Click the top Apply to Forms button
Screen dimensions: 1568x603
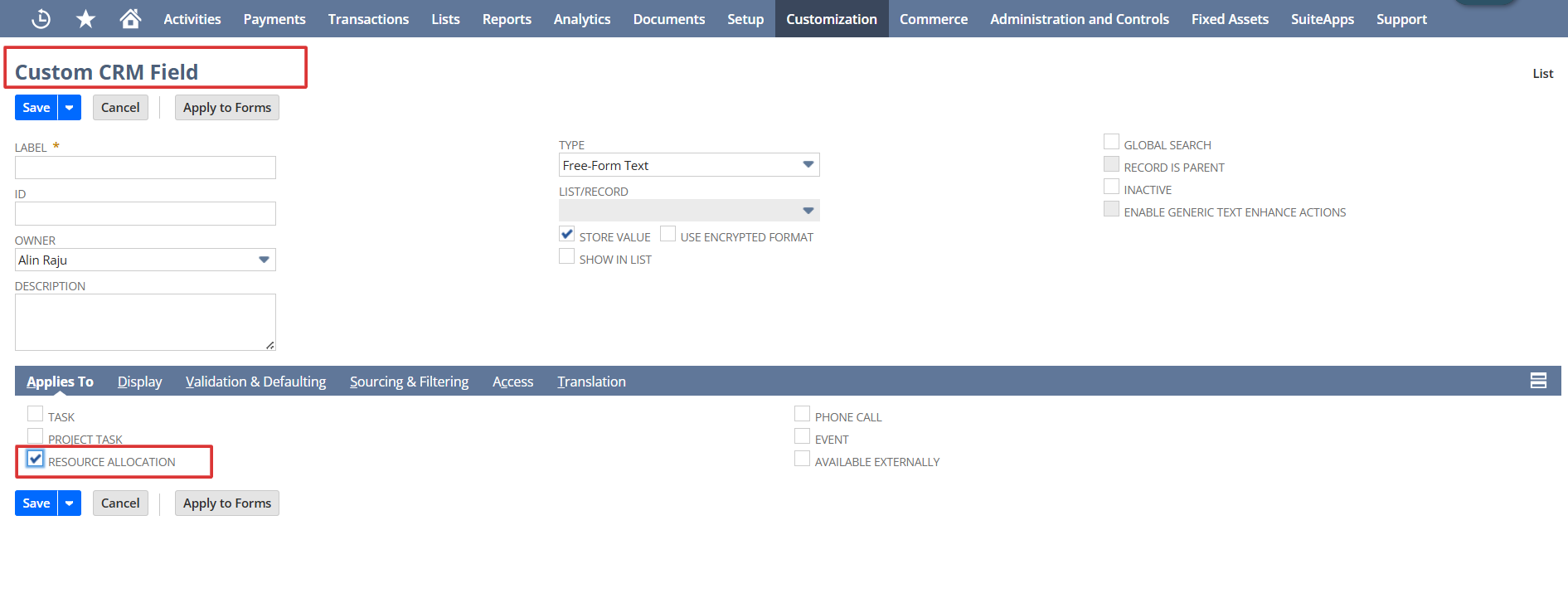[x=226, y=108]
